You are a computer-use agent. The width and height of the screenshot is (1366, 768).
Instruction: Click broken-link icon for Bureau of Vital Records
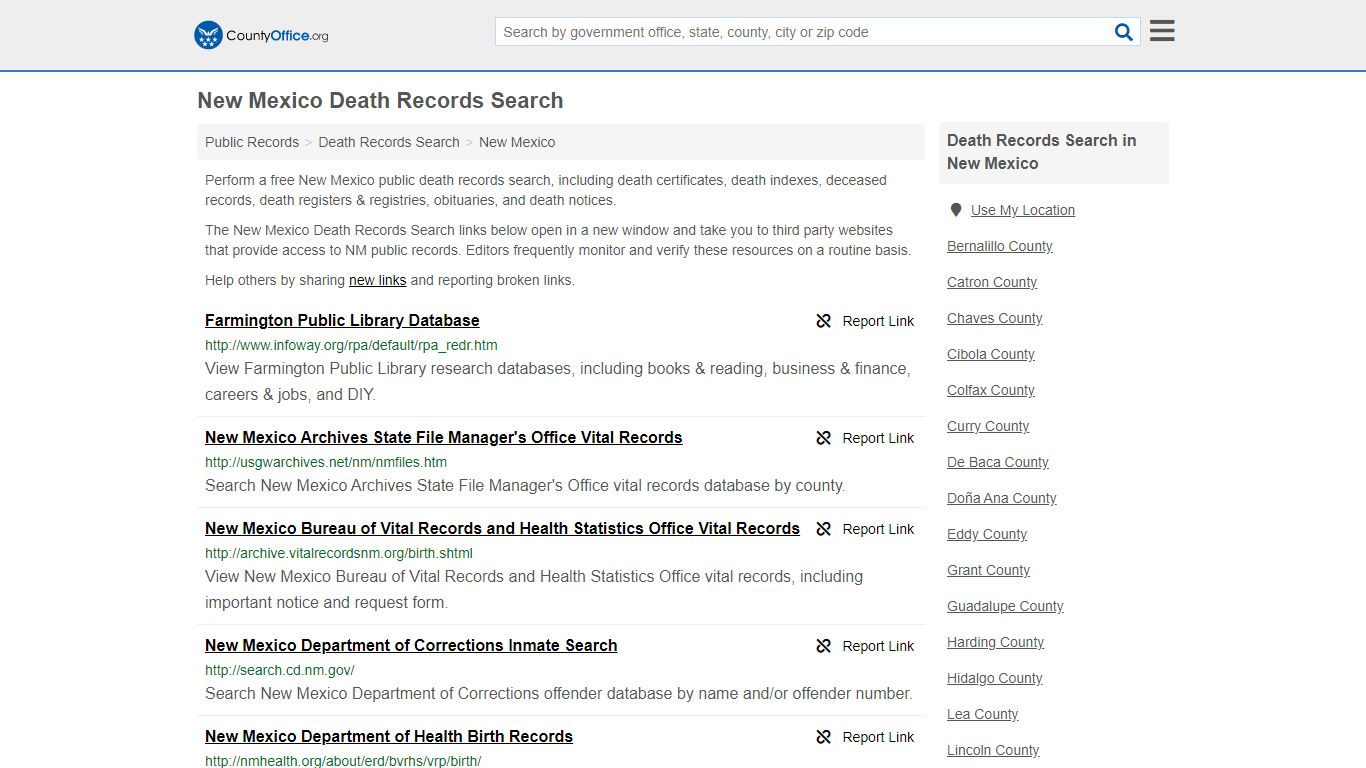(x=824, y=529)
